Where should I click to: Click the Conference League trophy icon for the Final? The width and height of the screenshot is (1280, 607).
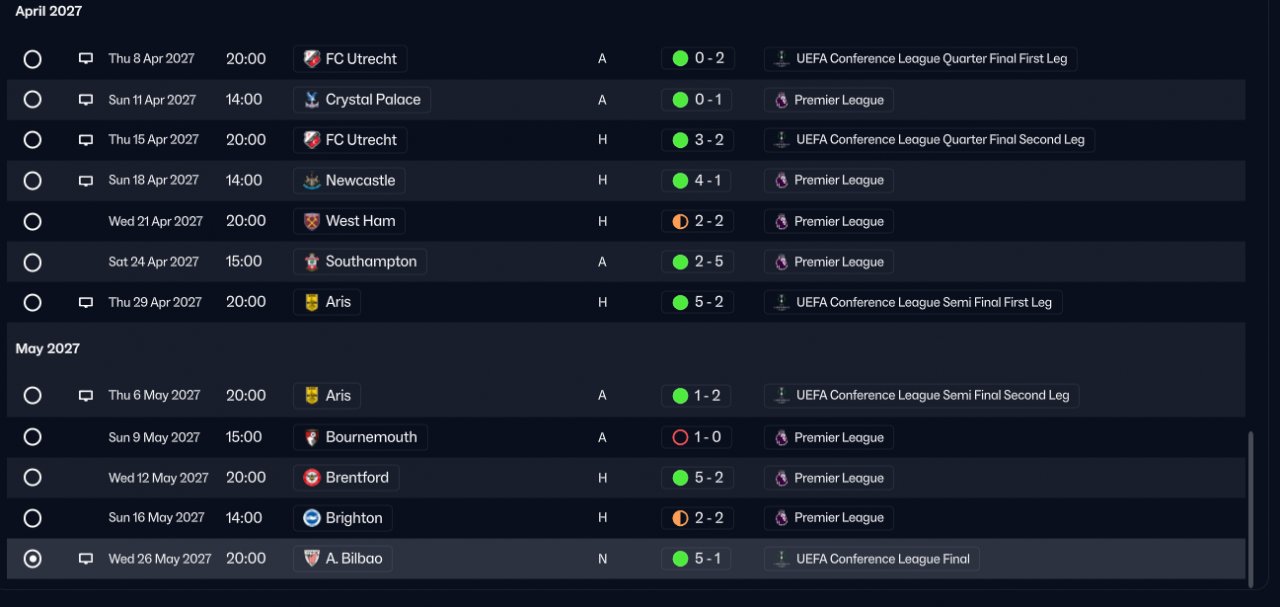tap(782, 559)
